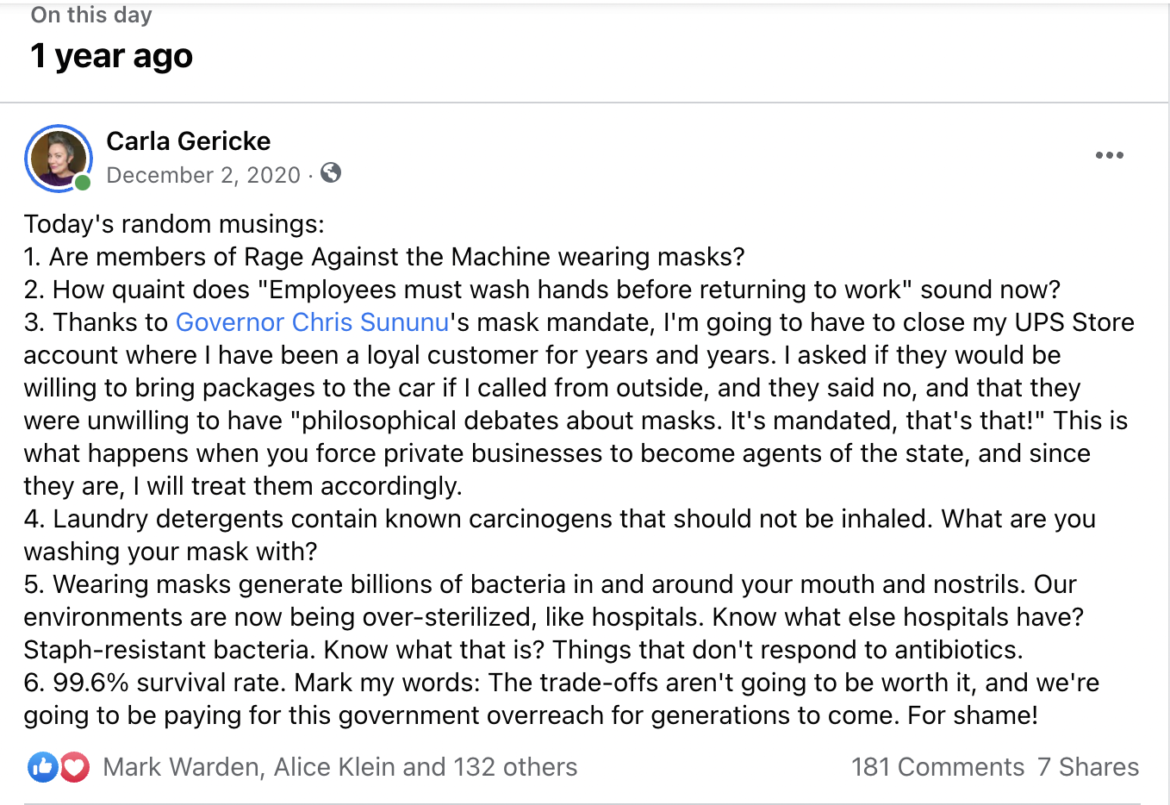The height and width of the screenshot is (805, 1170).
Task: Open Carla Gericke's profile picture
Action: point(58,159)
